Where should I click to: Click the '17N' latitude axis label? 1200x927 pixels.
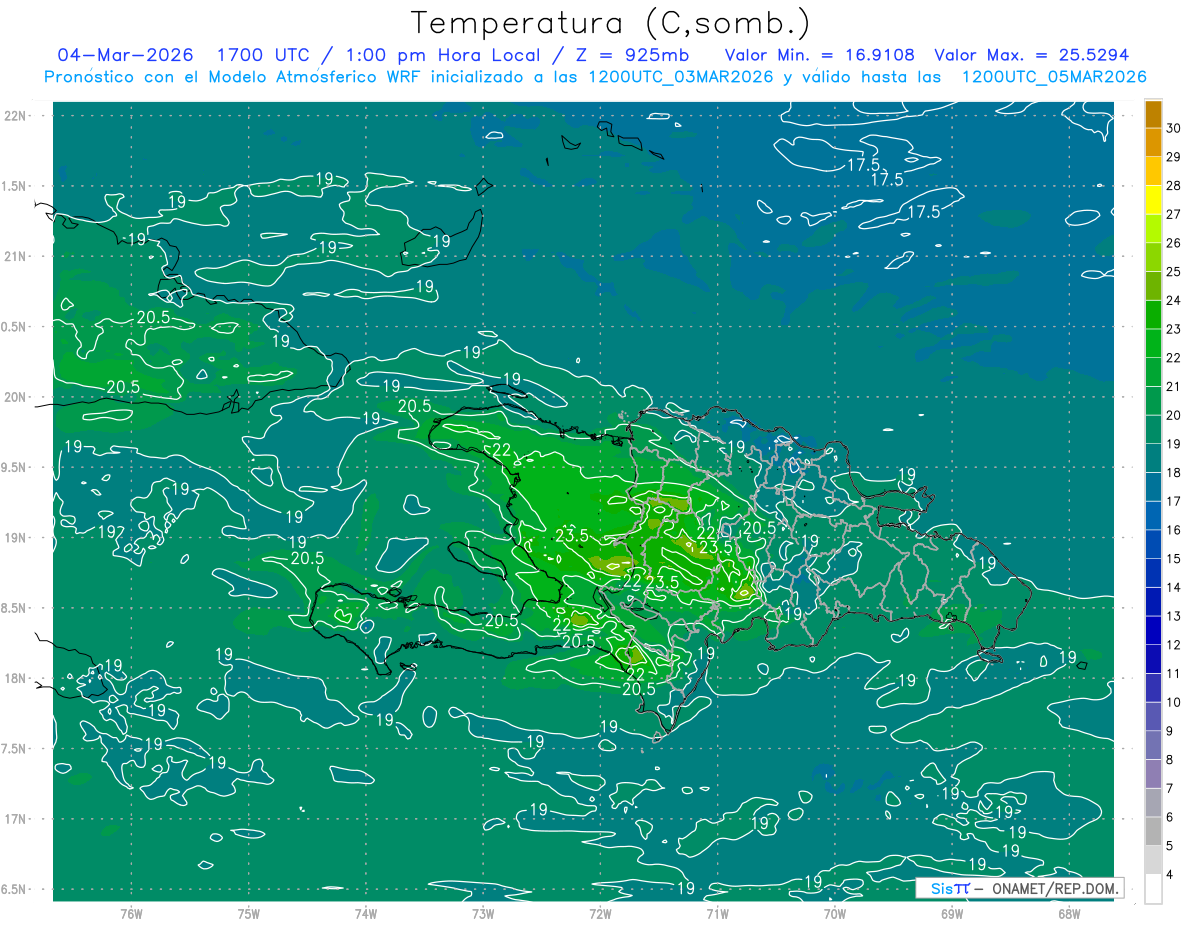point(16,820)
